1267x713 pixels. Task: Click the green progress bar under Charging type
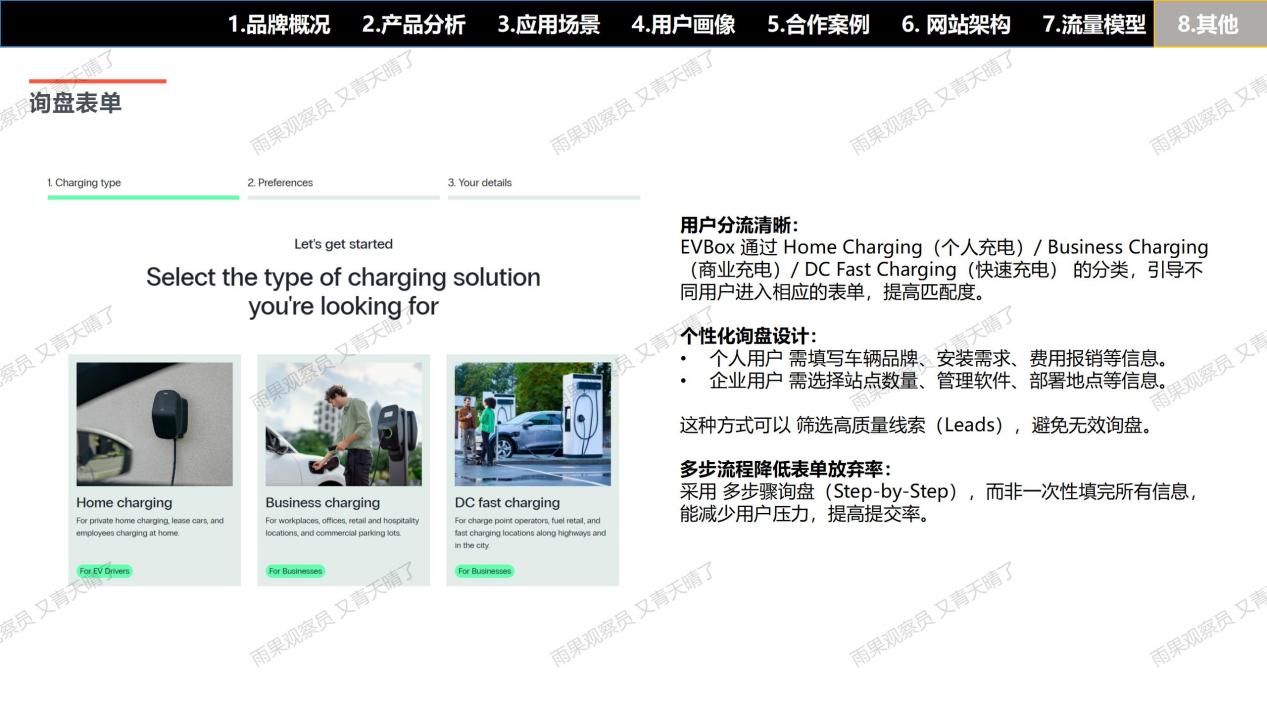pyautogui.click(x=143, y=197)
